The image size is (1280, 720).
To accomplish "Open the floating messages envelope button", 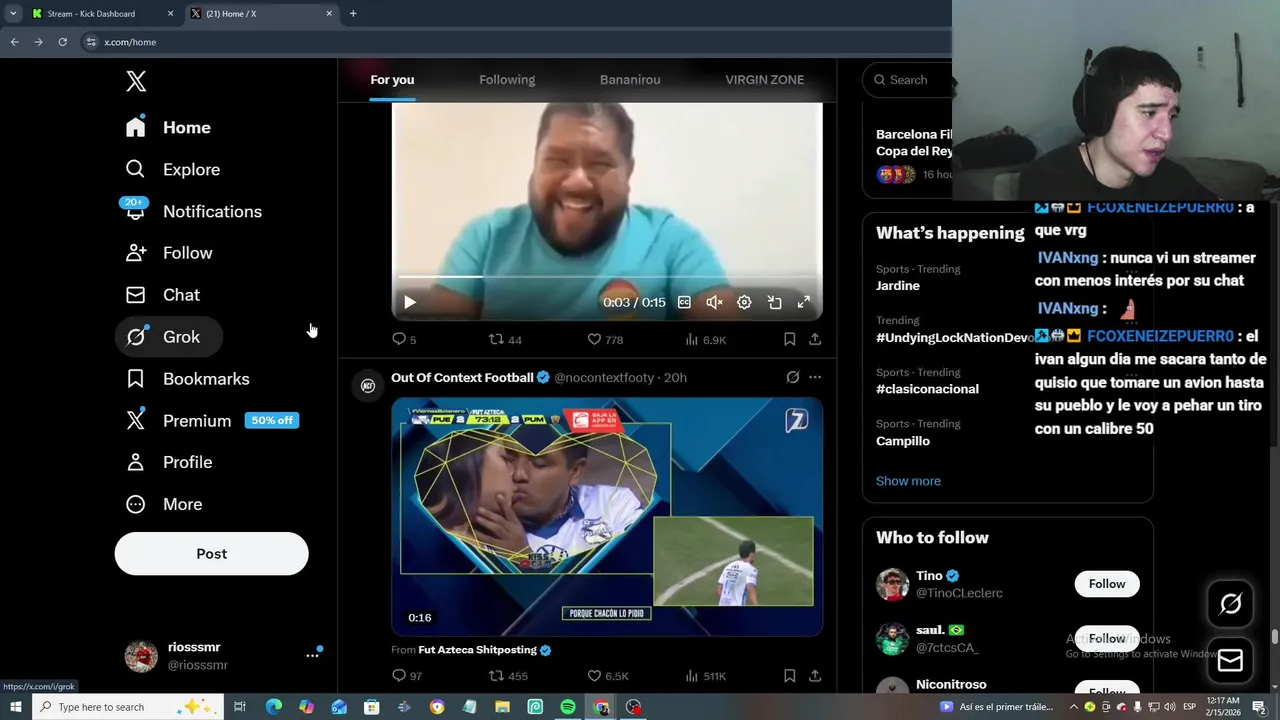I will click(1230, 661).
